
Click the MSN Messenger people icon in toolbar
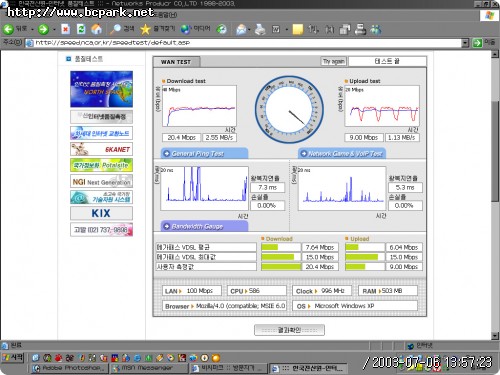376,29
